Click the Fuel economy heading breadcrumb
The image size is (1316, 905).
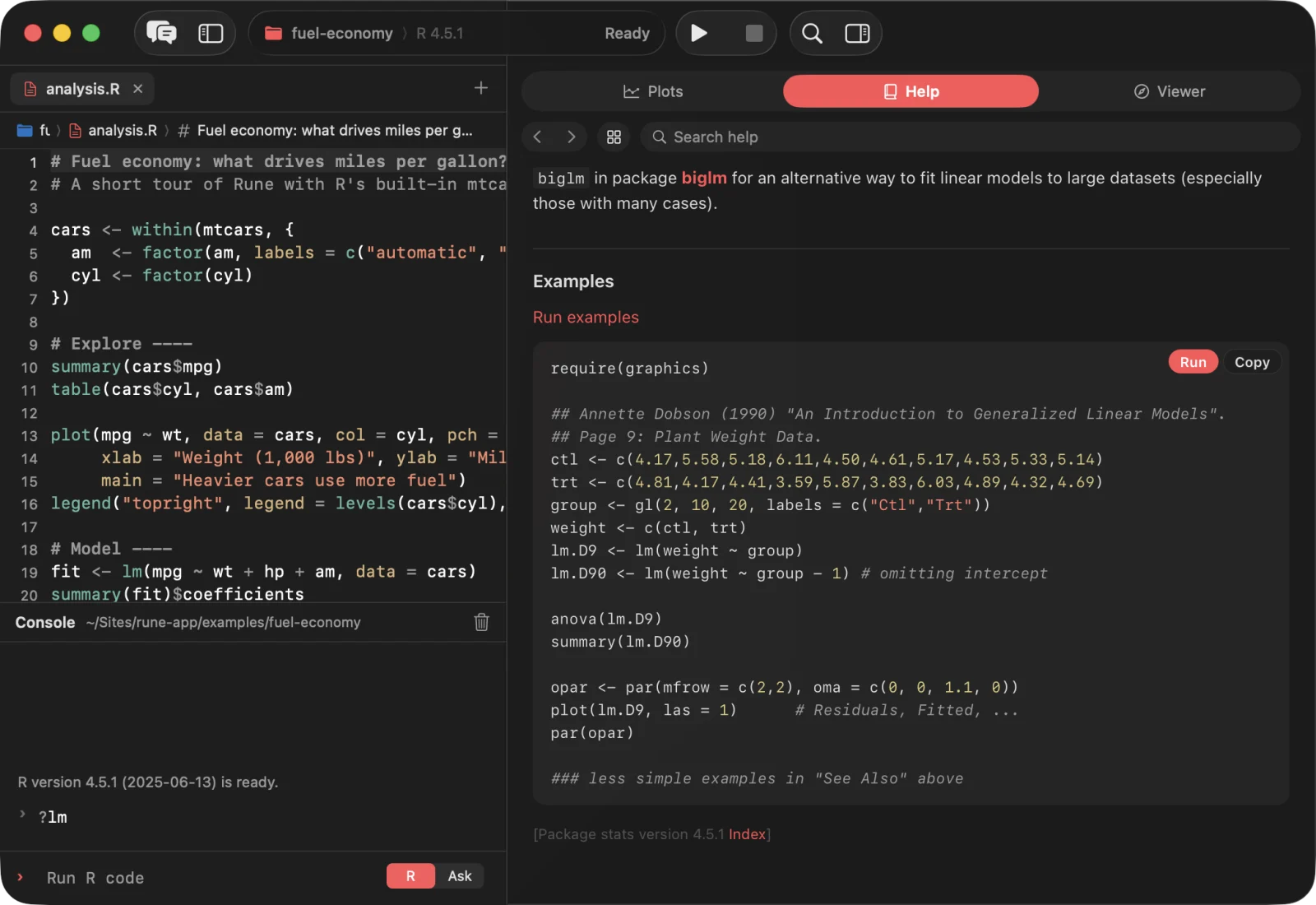(x=335, y=130)
